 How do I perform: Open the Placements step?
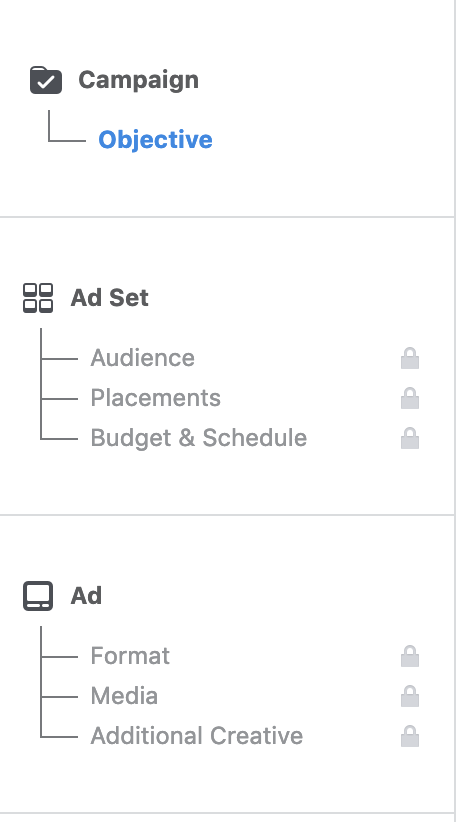pyautogui.click(x=156, y=398)
